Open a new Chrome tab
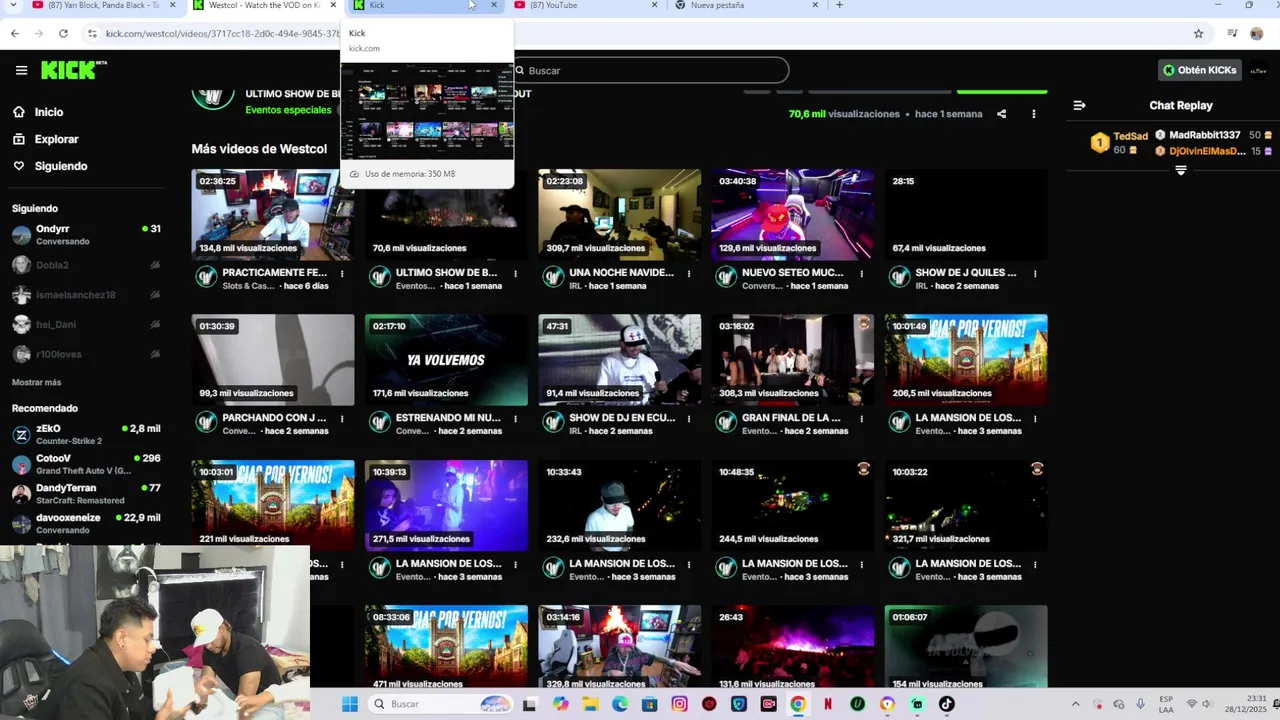This screenshot has width=1280, height=720. click(839, 5)
